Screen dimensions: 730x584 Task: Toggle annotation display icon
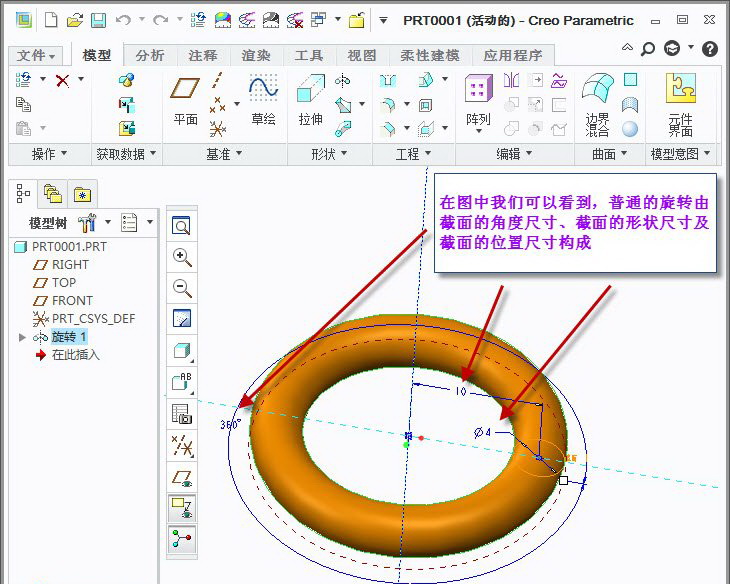(x=182, y=508)
